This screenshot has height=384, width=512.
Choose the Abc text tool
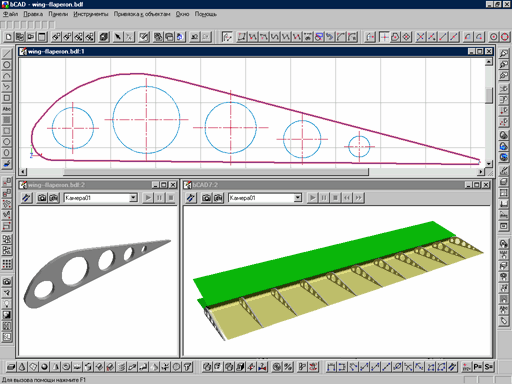point(7,109)
